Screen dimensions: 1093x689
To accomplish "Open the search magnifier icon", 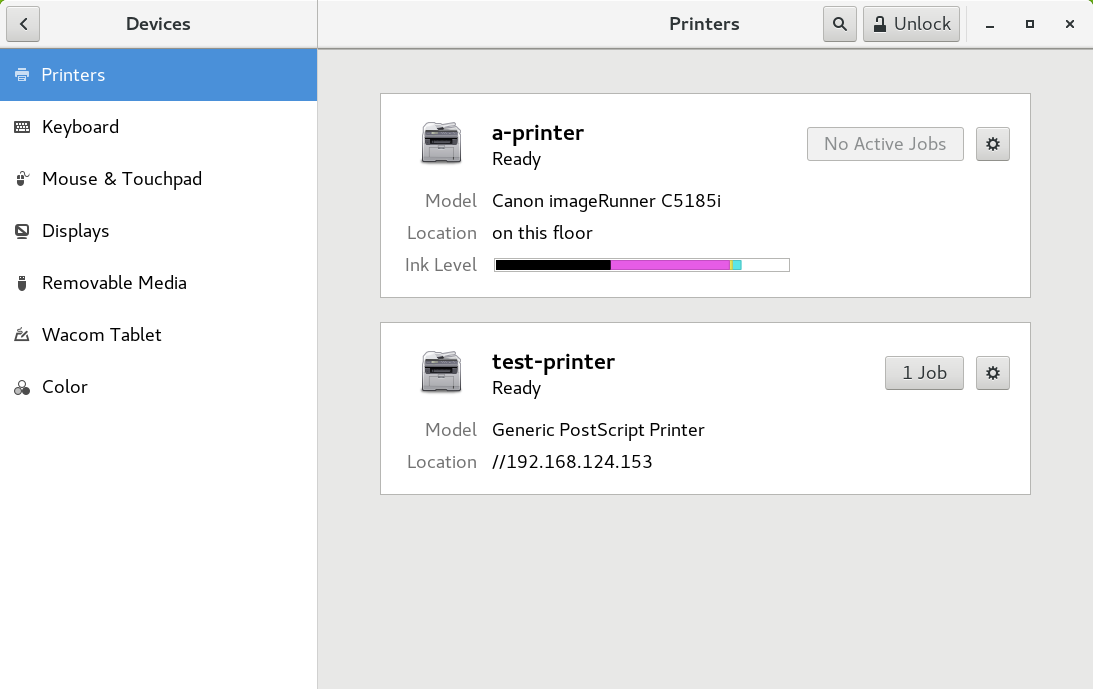I will (840, 24).
